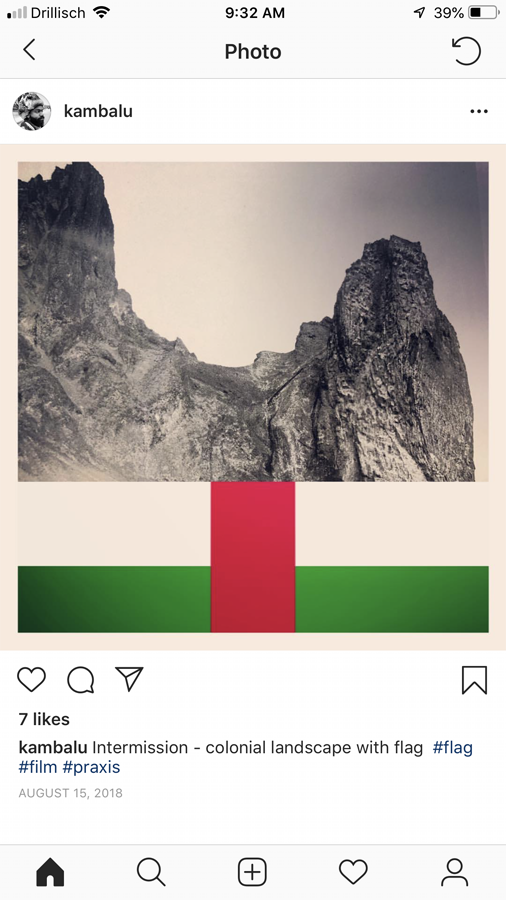Open kambalu's profile picture
Viewport: 506px width, 900px height.
[32, 111]
